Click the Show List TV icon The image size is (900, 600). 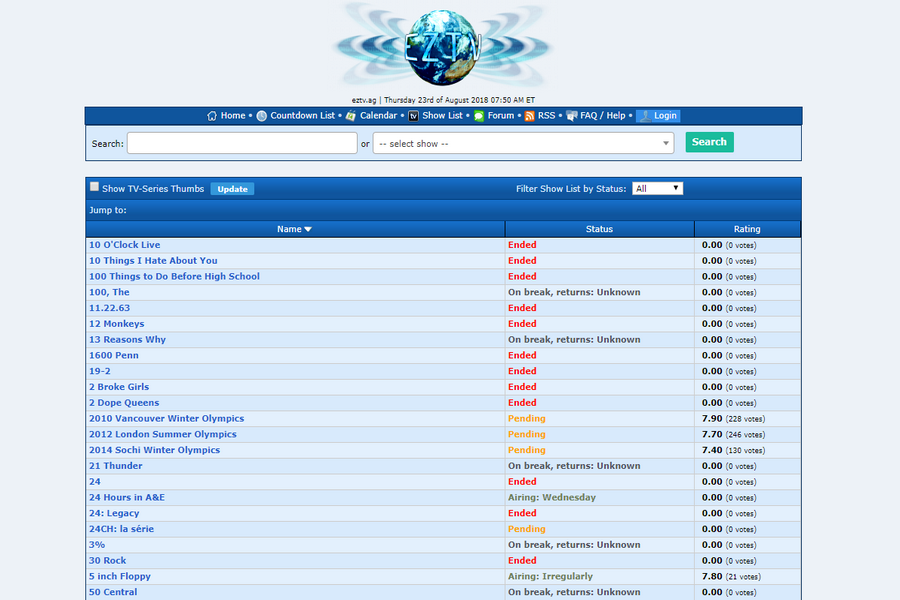click(413, 116)
